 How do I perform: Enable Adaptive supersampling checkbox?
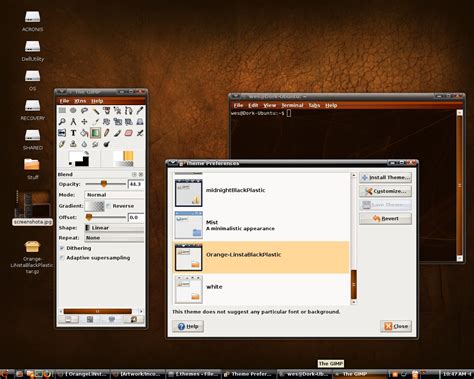pos(62,258)
